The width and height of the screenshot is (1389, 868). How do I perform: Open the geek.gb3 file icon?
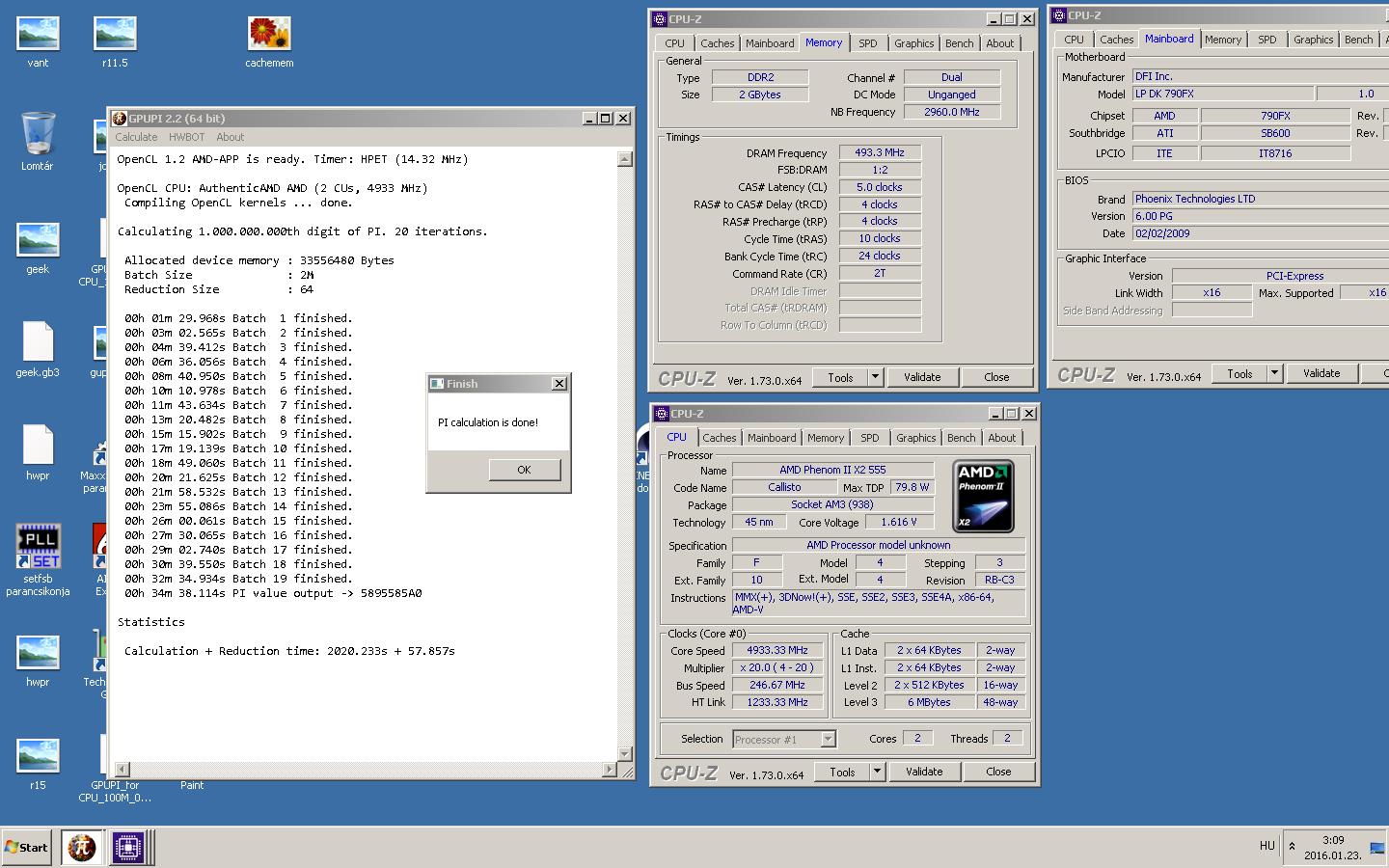coord(38,349)
